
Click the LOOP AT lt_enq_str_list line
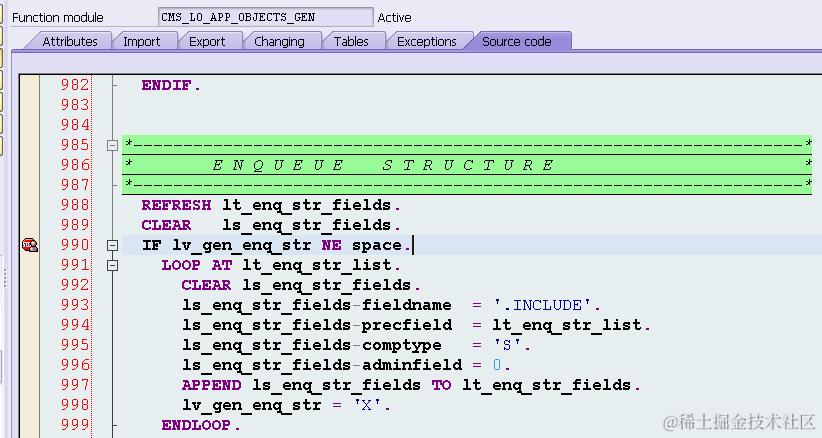coord(281,265)
